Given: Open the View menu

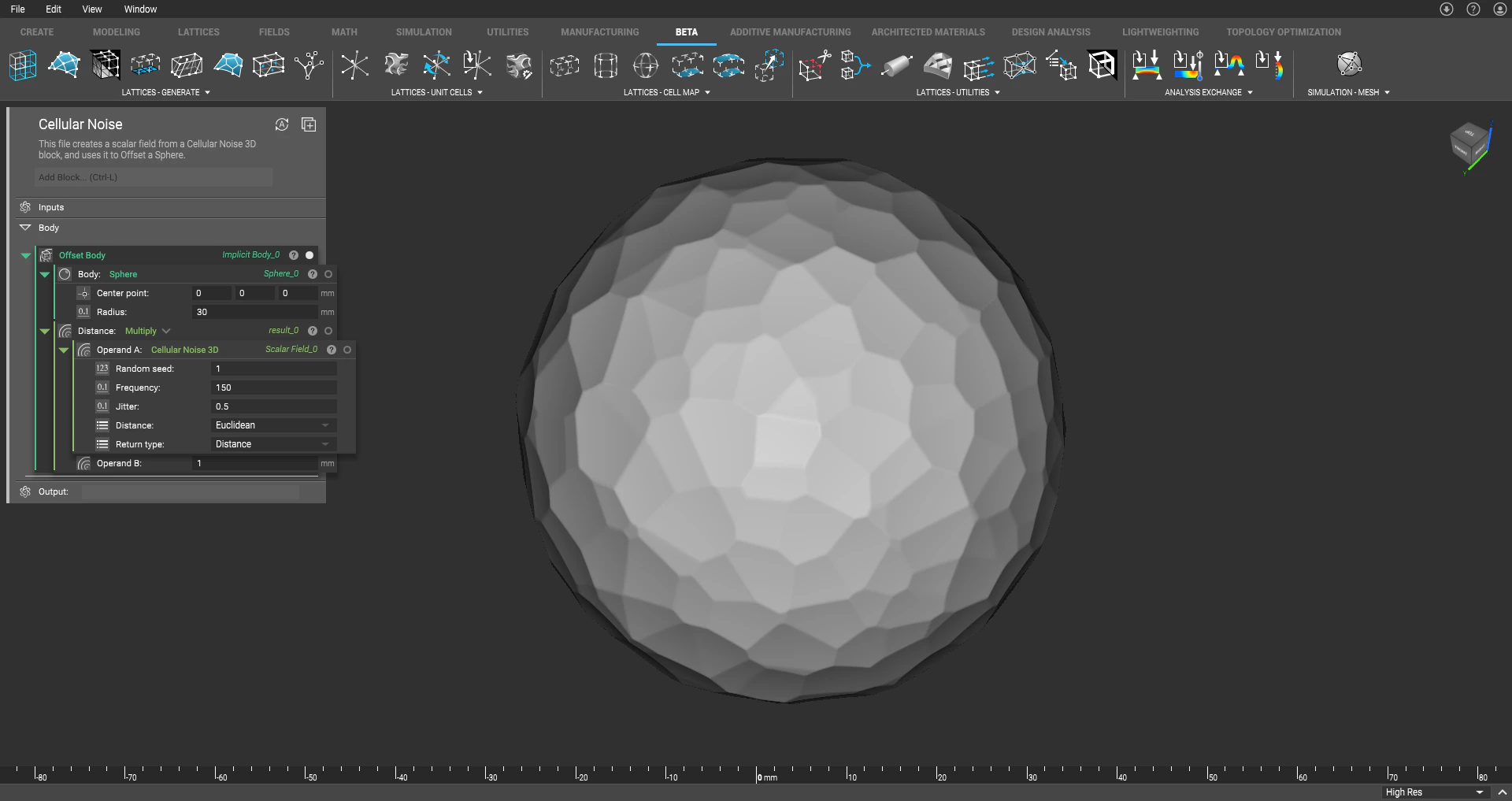Looking at the screenshot, I should click(x=91, y=9).
